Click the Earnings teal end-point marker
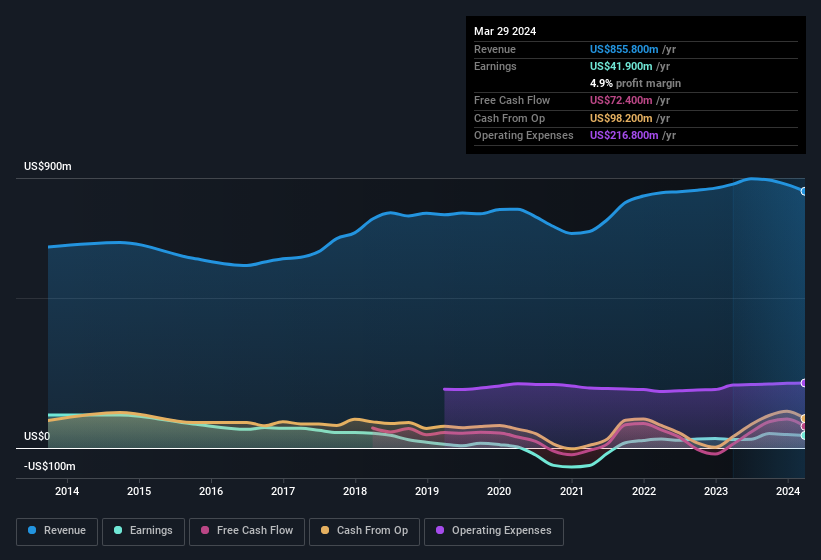This screenshot has height=560, width=821. 804,435
